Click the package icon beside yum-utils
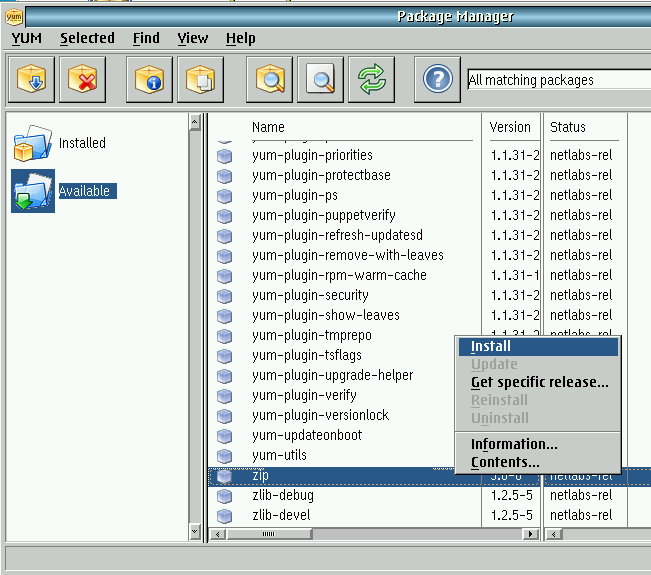 click(225, 456)
